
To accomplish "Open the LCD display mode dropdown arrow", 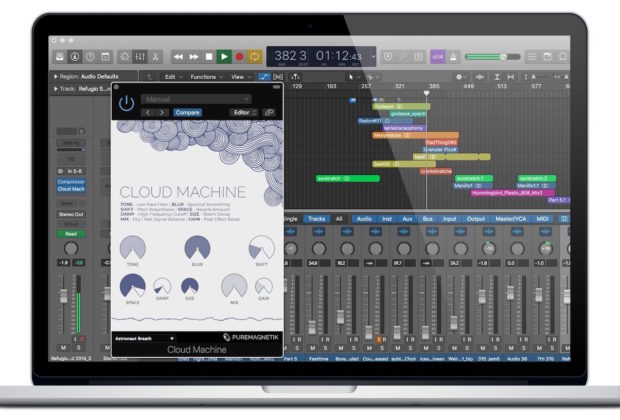I will (x=372, y=57).
